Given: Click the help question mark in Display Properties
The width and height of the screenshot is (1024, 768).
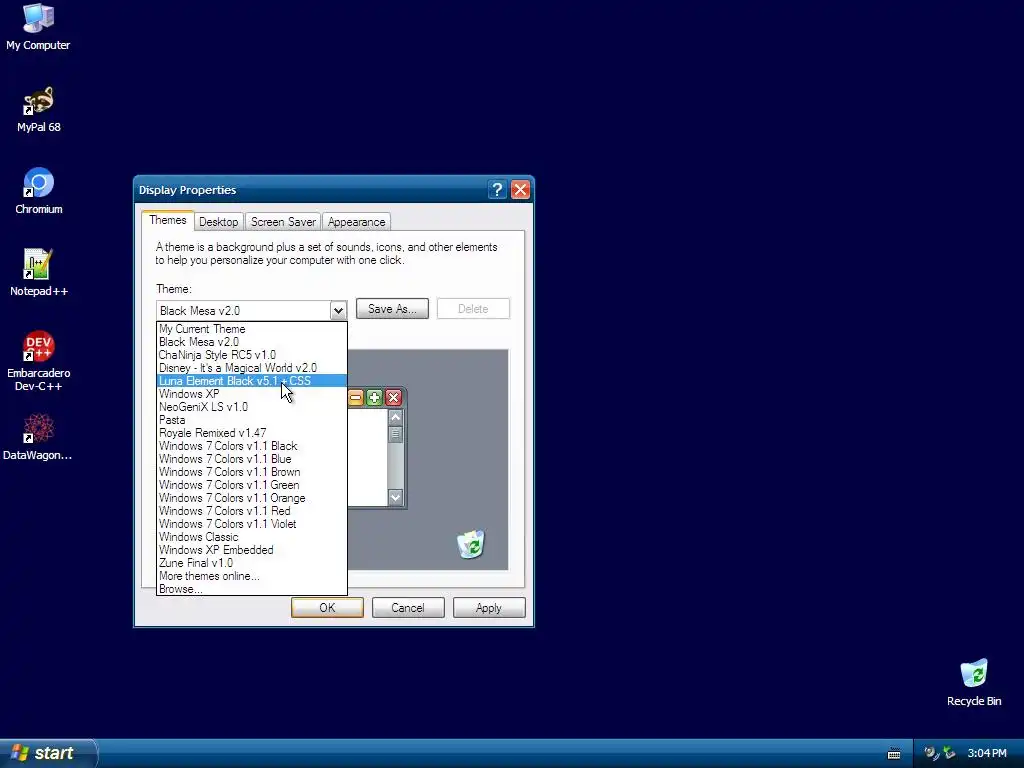Looking at the screenshot, I should coord(497,190).
